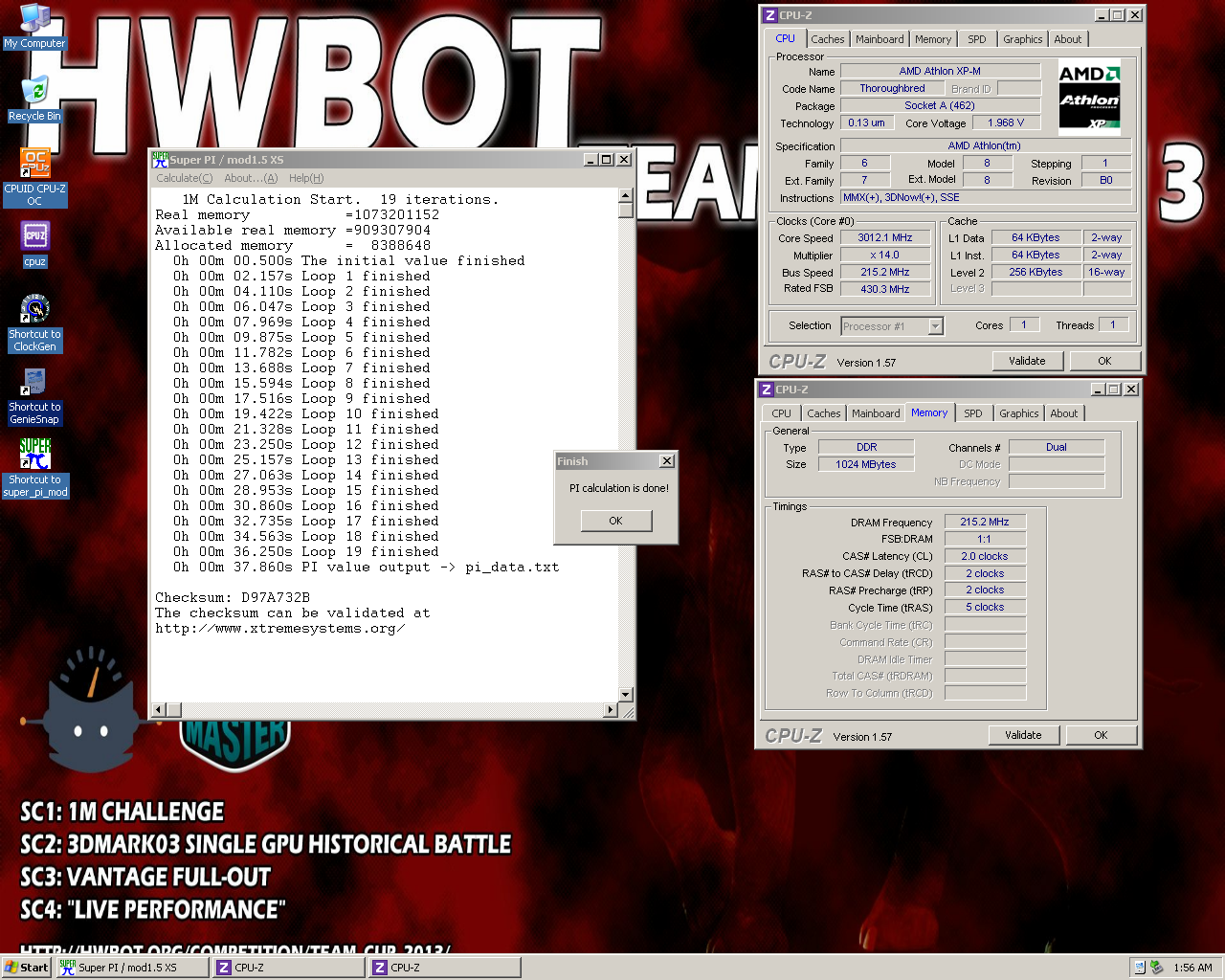This screenshot has height=980, width=1225.
Task: Click Core Voltage value 1.968 V
Action: [x=1005, y=122]
